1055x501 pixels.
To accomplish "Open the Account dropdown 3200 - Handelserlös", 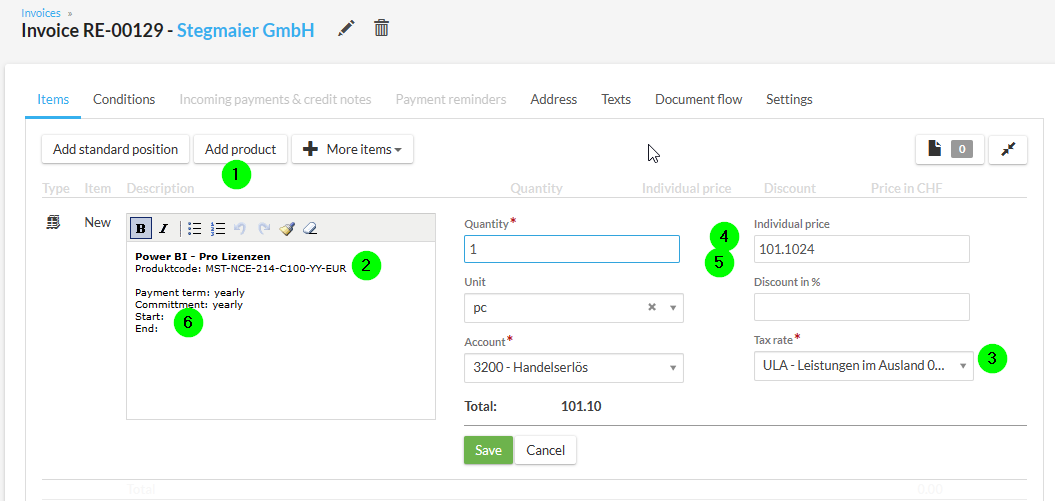I will (574, 368).
